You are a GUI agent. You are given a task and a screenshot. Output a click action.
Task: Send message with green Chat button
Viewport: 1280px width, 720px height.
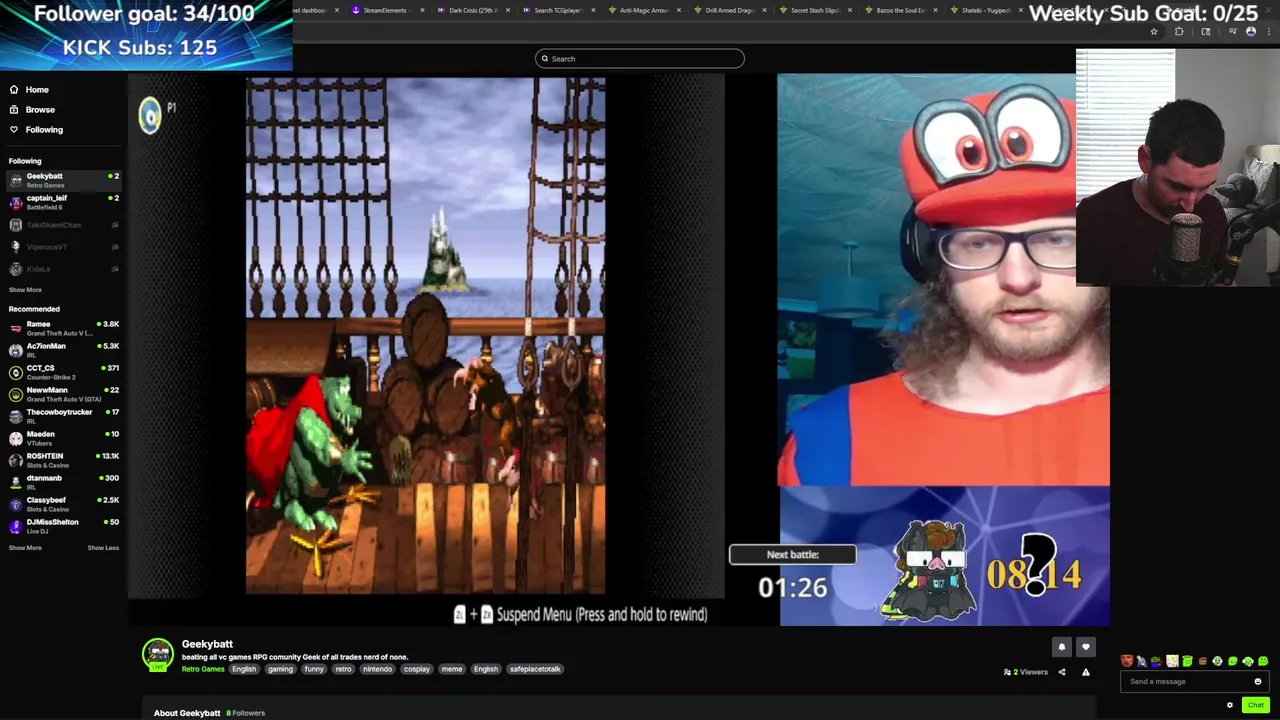tap(1256, 705)
